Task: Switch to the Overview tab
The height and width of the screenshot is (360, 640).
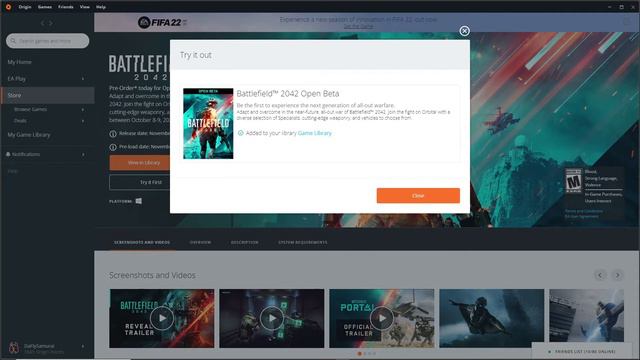Action: pos(200,242)
